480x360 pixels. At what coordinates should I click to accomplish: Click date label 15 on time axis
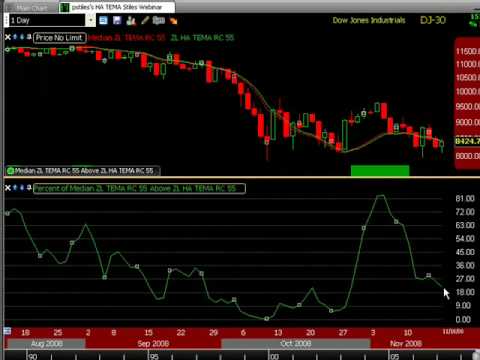click(148, 332)
